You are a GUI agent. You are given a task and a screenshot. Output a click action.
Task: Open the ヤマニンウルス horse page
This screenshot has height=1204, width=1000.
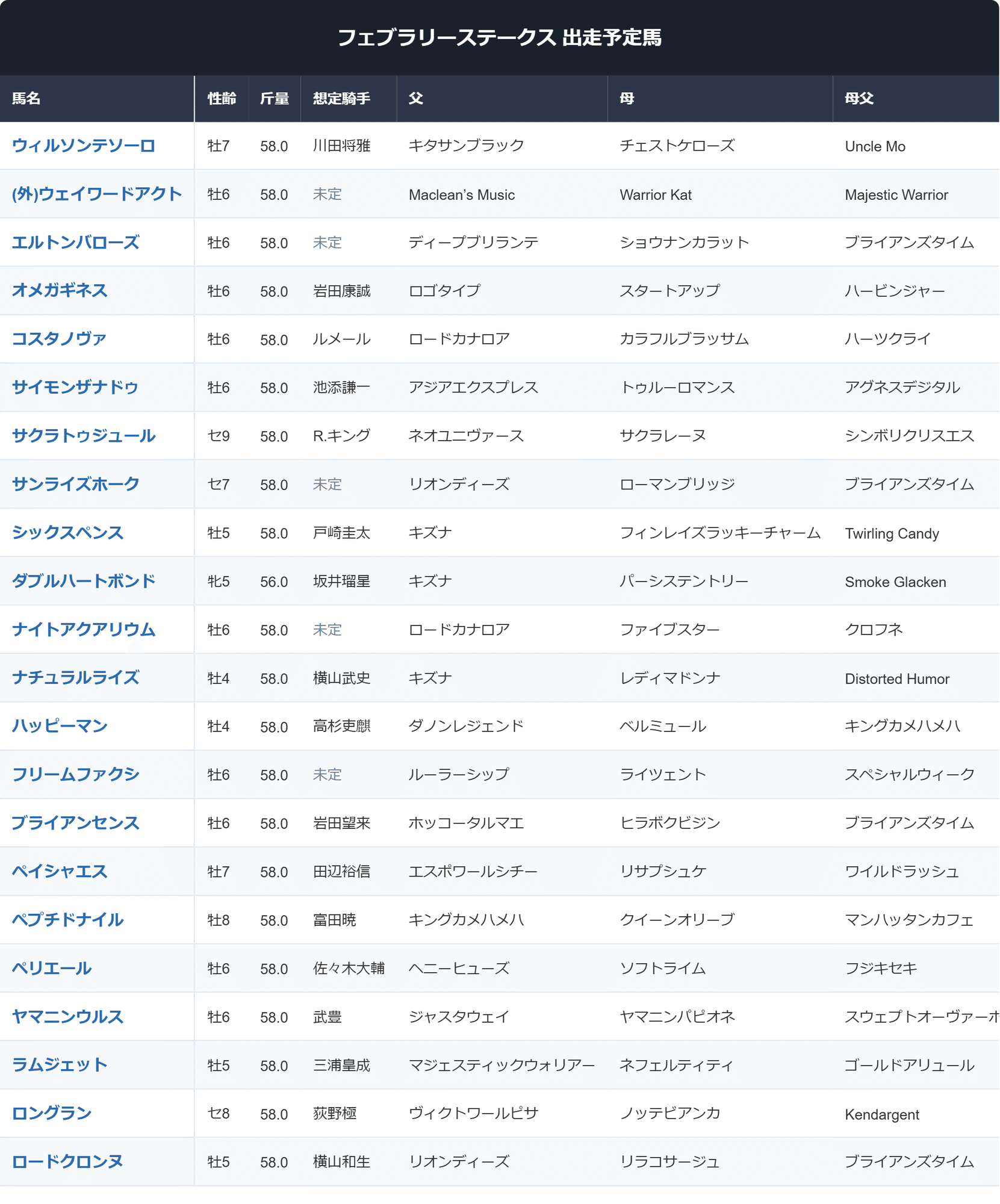(x=67, y=1017)
